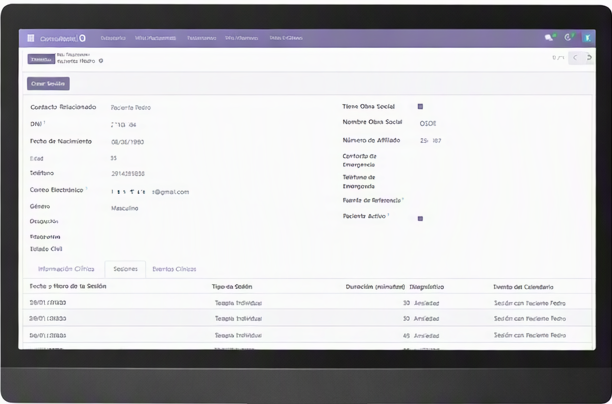Click the small purple button beside breadcrumb
The width and height of the screenshot is (612, 404).
pos(41,59)
